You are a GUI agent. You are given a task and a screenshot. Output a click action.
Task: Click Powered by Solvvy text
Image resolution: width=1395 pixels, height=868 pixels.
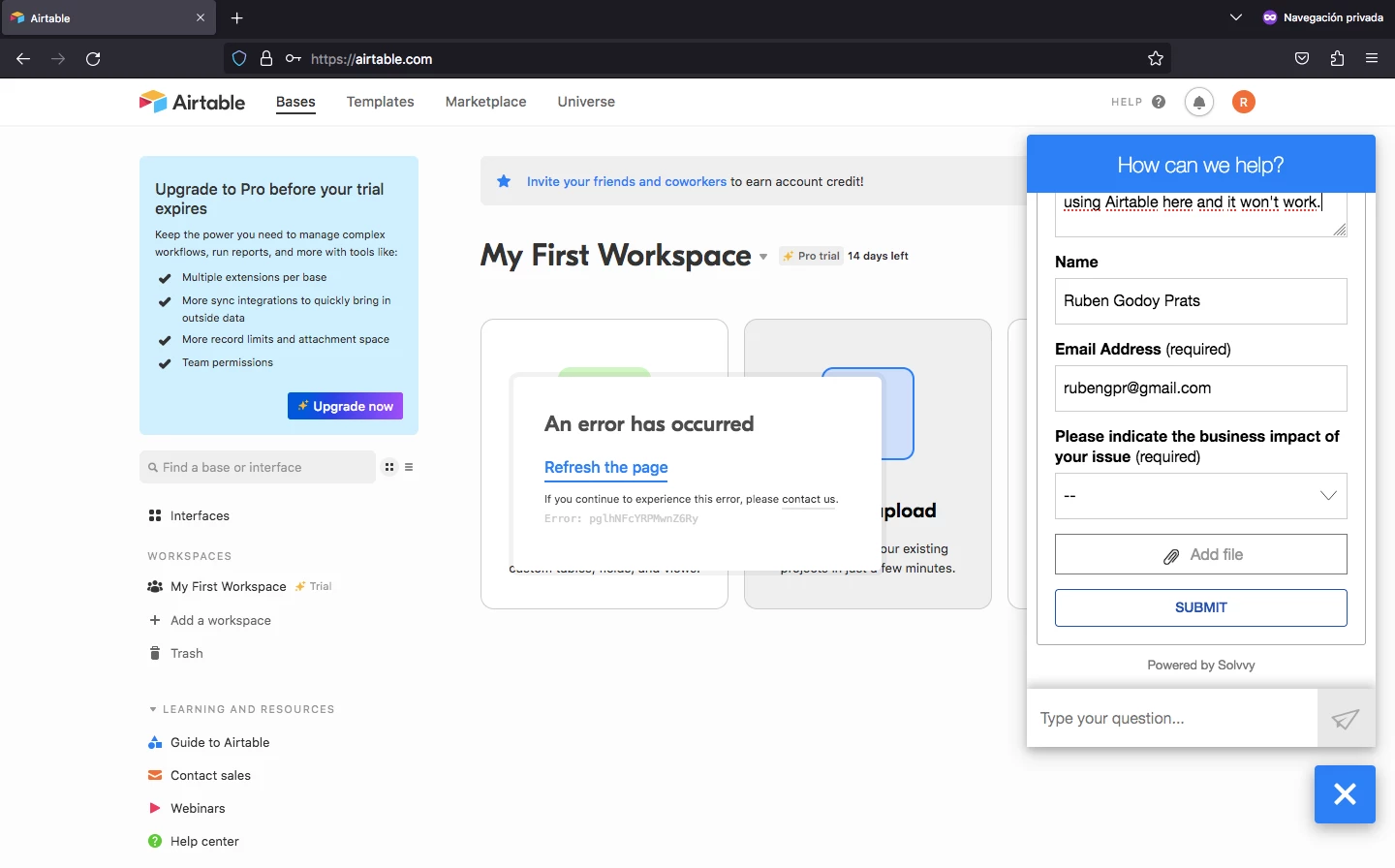1201,666
